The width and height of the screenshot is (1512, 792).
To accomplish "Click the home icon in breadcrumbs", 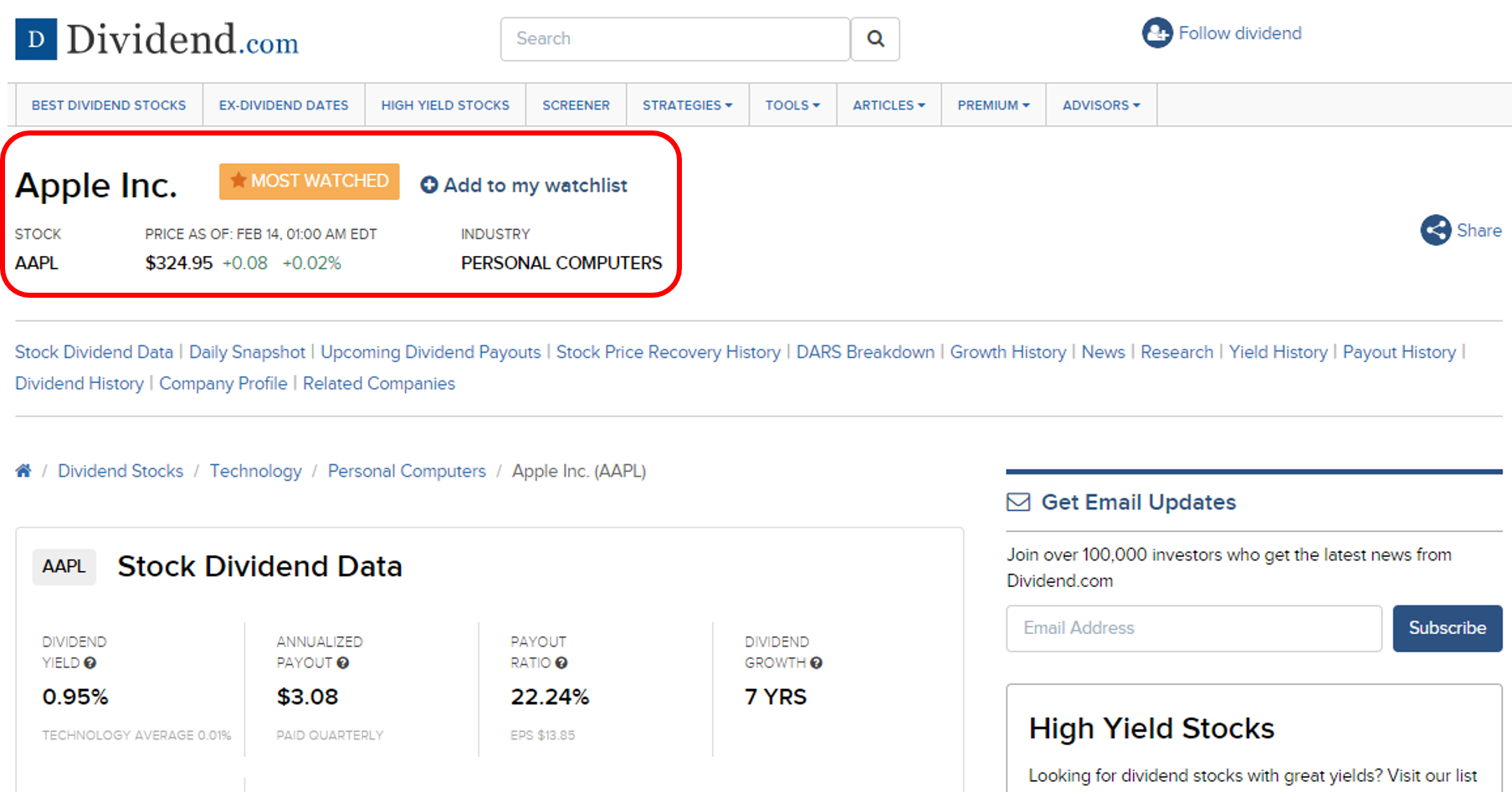I will (23, 471).
